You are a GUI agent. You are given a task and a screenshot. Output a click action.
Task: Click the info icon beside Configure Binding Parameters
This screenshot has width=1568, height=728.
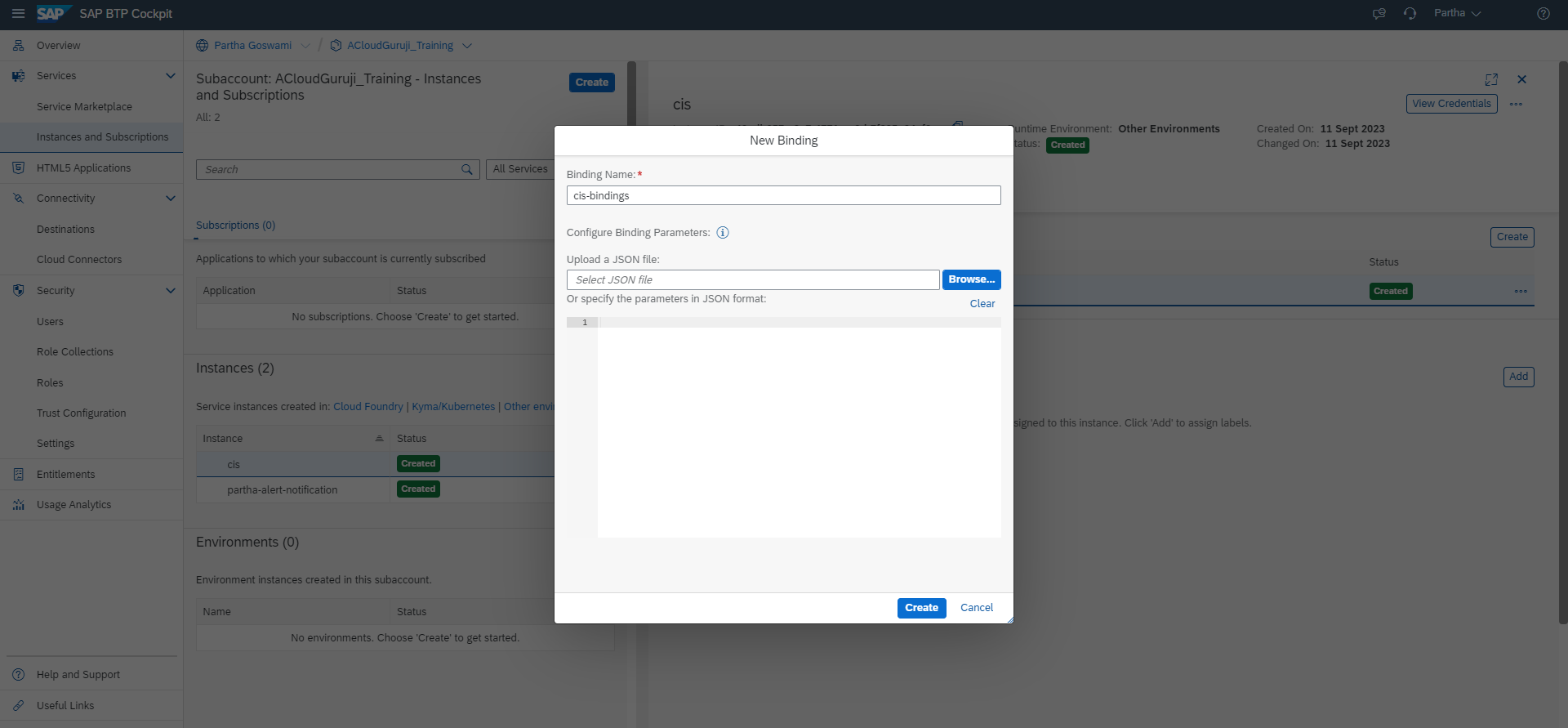coord(723,233)
